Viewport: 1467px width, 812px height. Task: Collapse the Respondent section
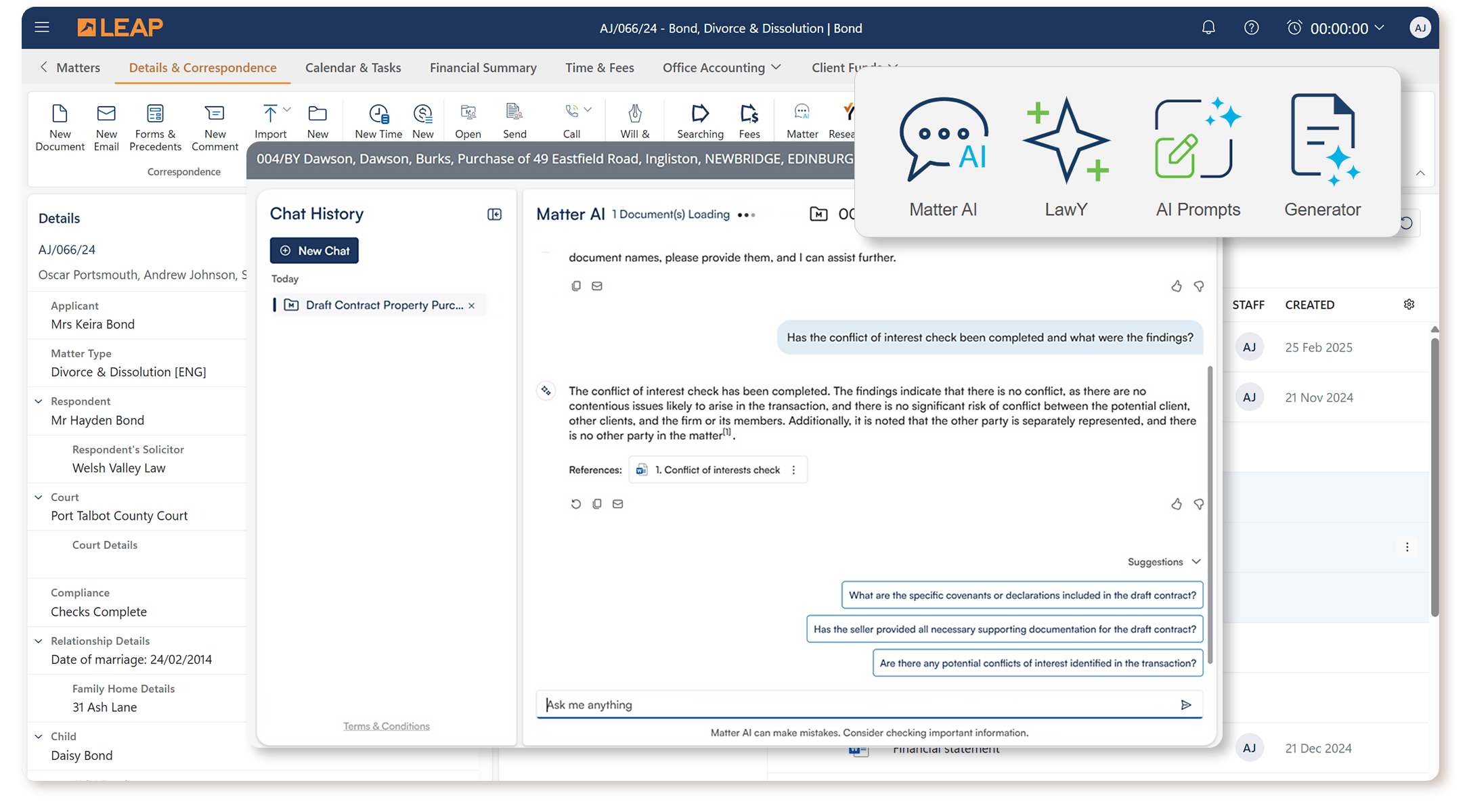tap(39, 401)
